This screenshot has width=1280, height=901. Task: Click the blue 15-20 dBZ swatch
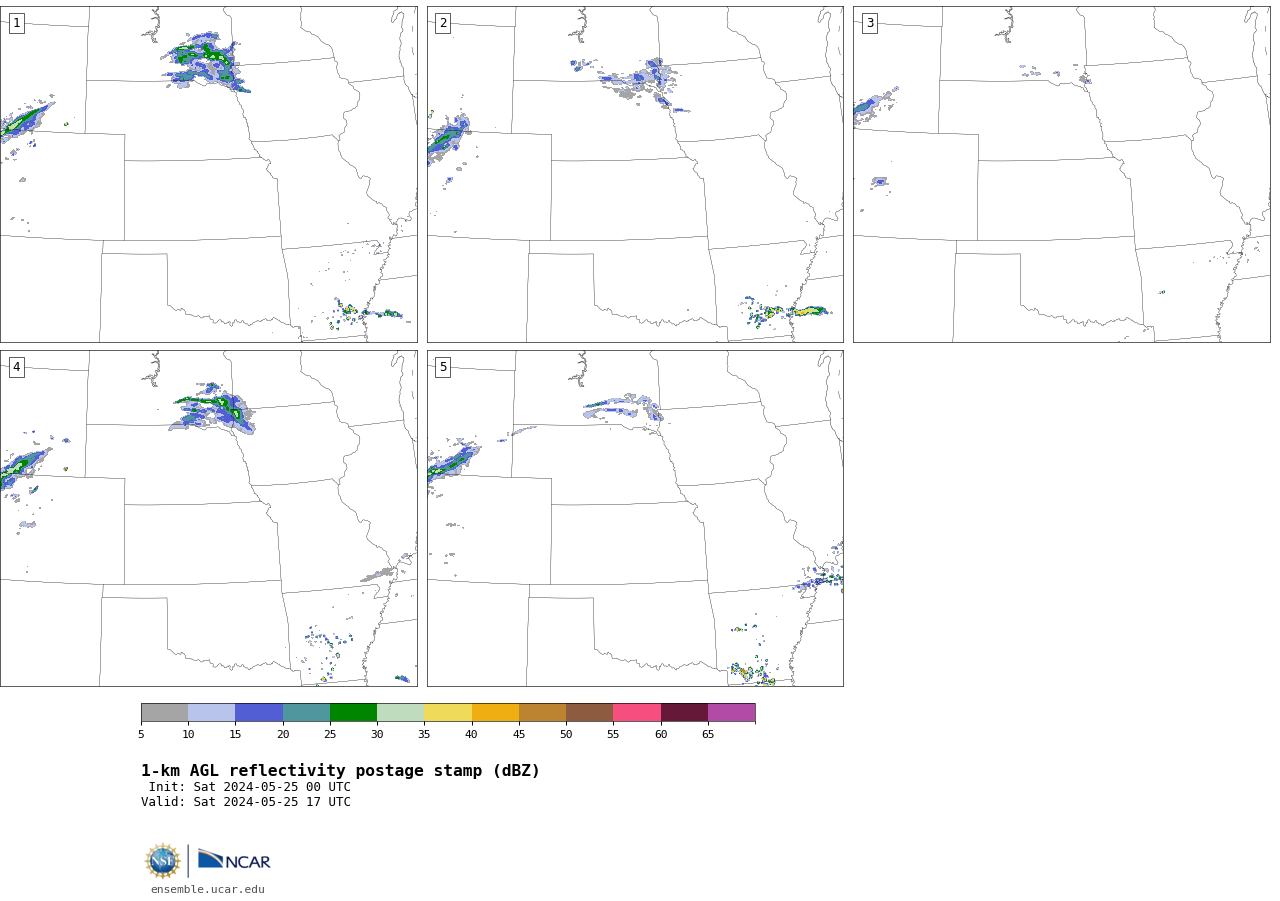[x=259, y=712]
